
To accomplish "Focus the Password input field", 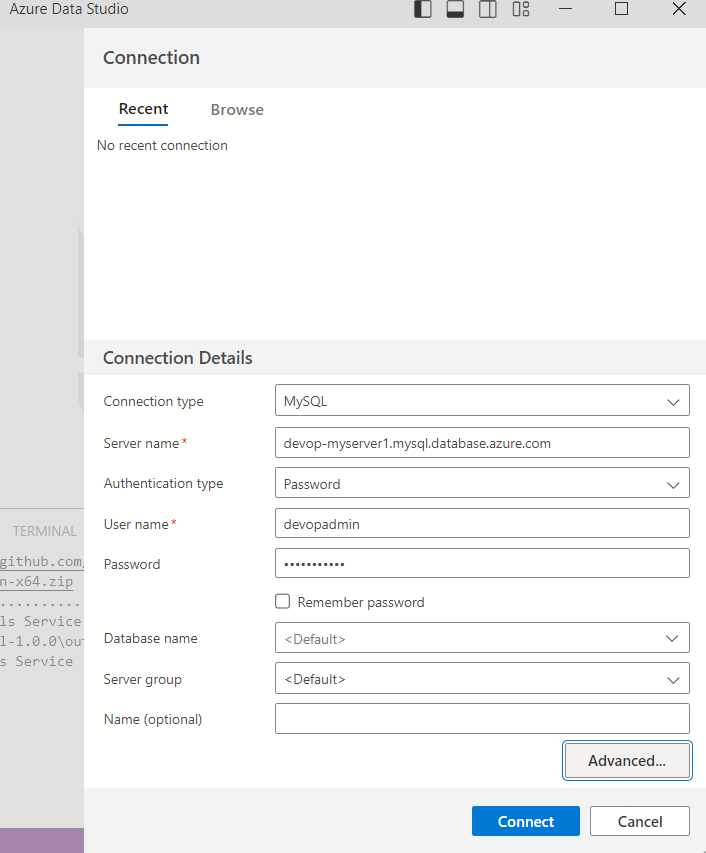I will click(x=482, y=563).
